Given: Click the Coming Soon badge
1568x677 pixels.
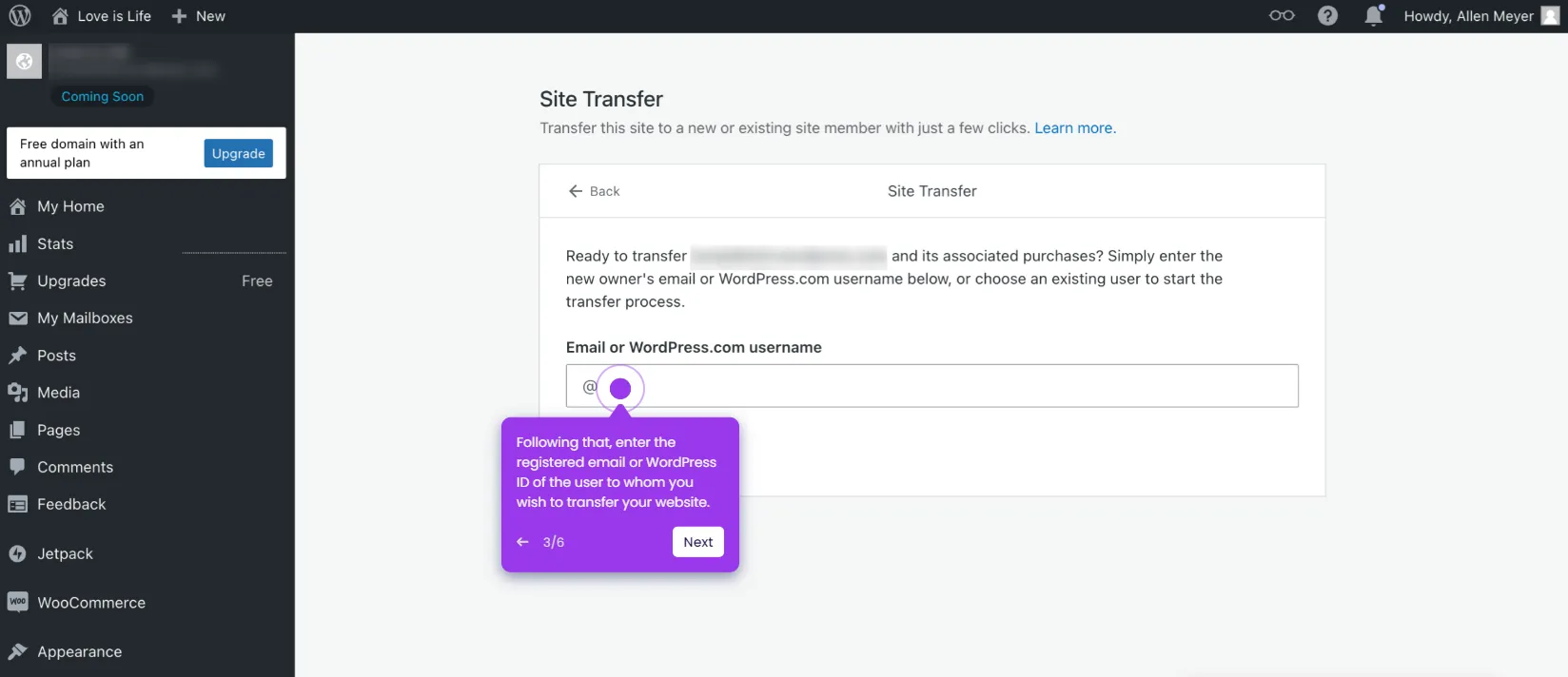Looking at the screenshot, I should 103,96.
